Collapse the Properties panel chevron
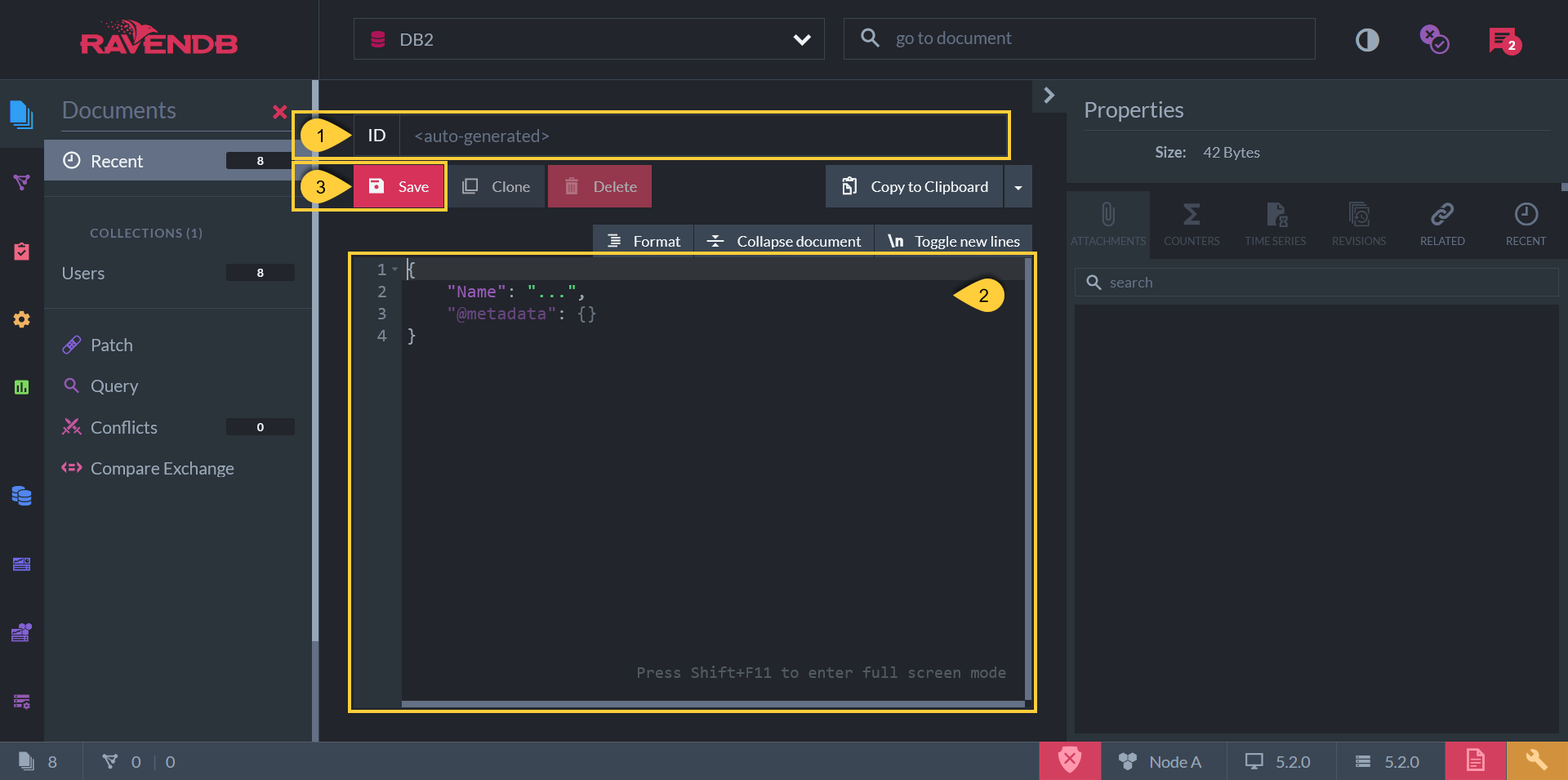 click(1049, 96)
